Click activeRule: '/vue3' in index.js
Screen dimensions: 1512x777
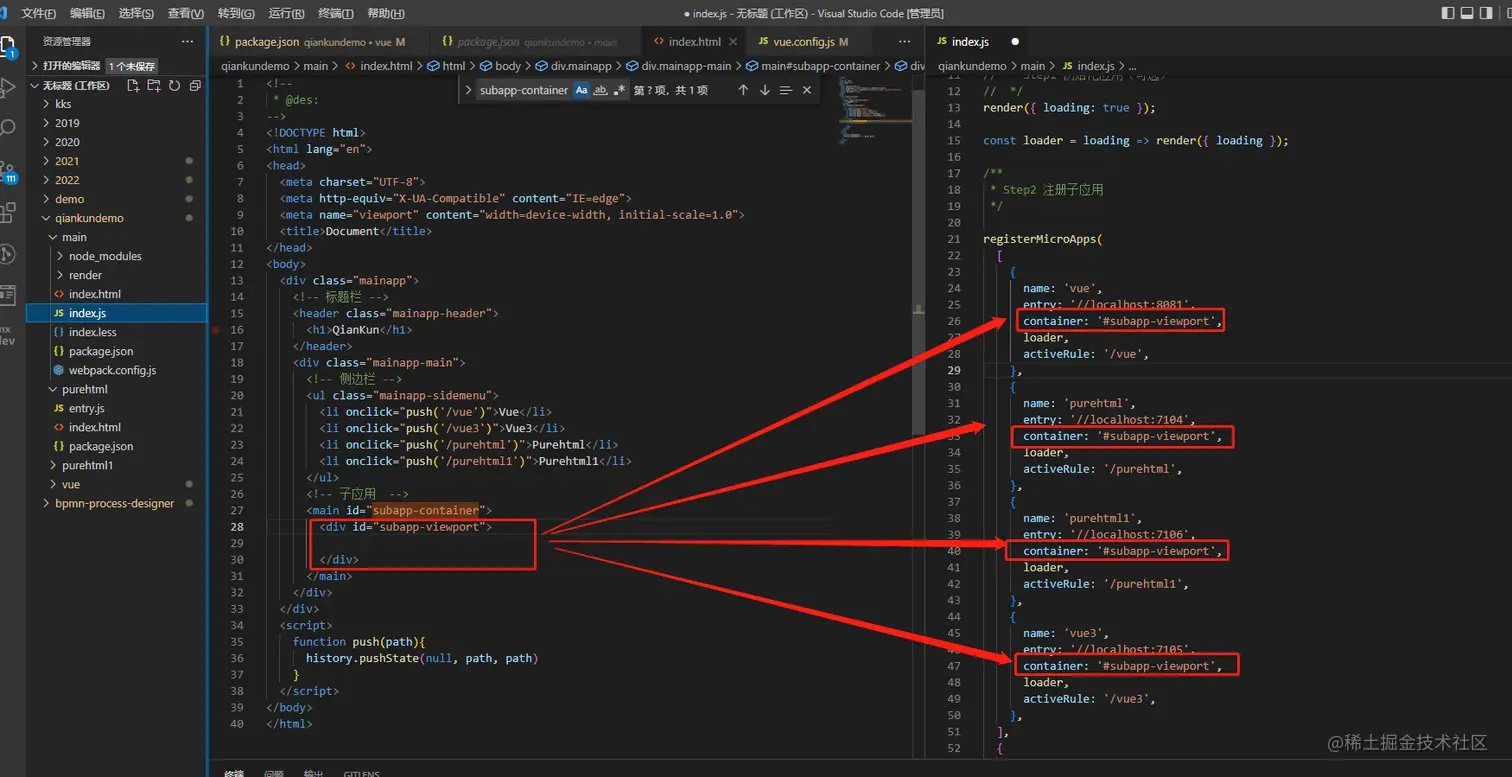[1088, 699]
